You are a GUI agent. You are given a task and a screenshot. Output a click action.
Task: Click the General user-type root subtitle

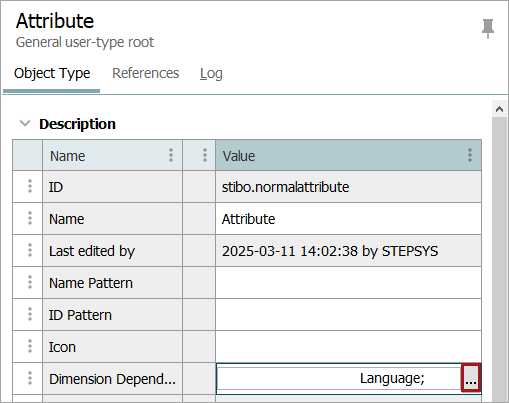coord(85,42)
